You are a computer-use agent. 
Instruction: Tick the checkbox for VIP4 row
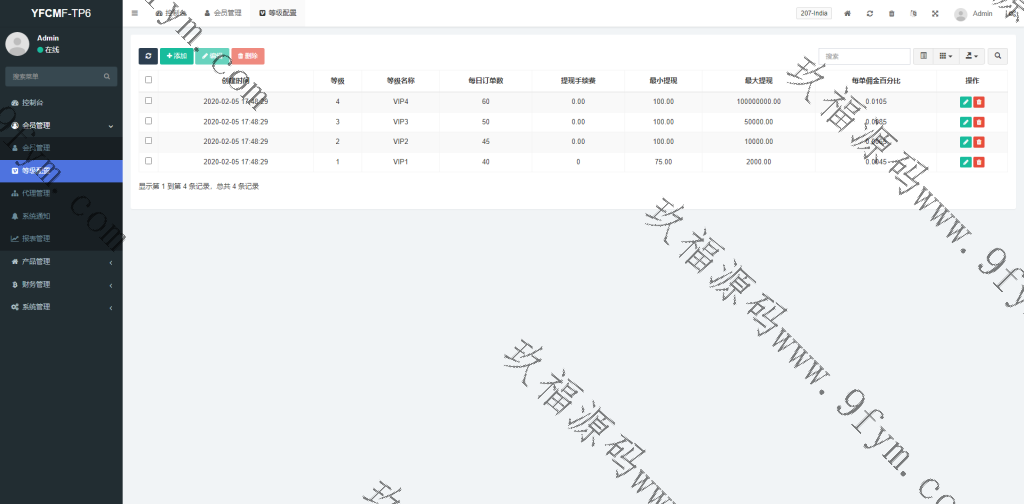(149, 101)
